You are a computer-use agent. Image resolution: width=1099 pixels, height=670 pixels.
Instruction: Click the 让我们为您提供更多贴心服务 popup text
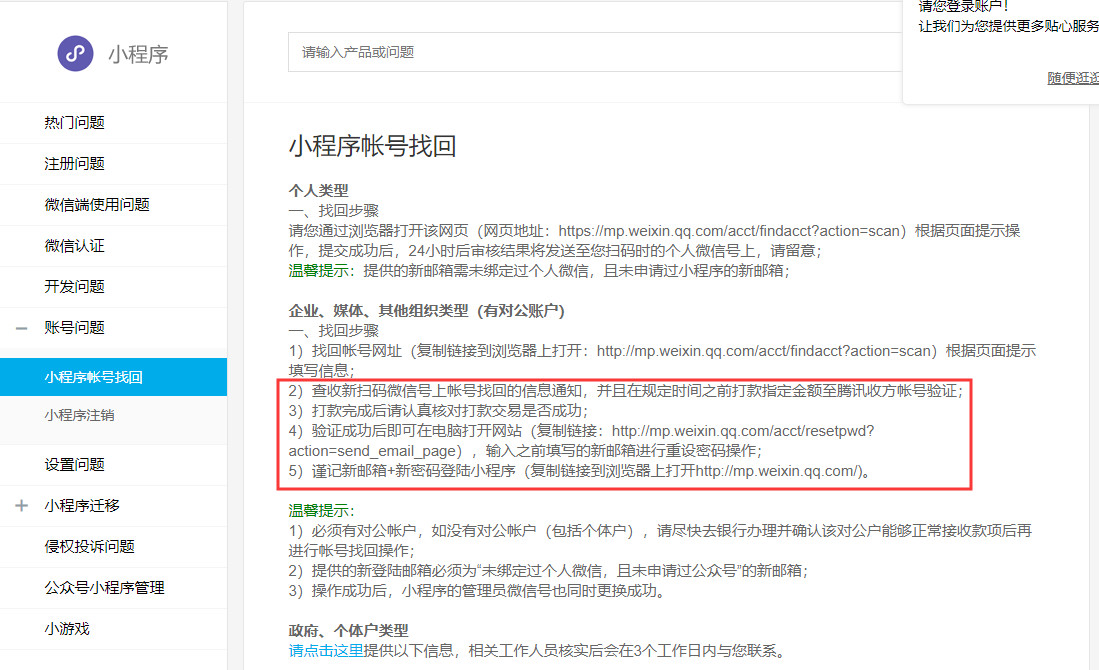click(x=1009, y=26)
